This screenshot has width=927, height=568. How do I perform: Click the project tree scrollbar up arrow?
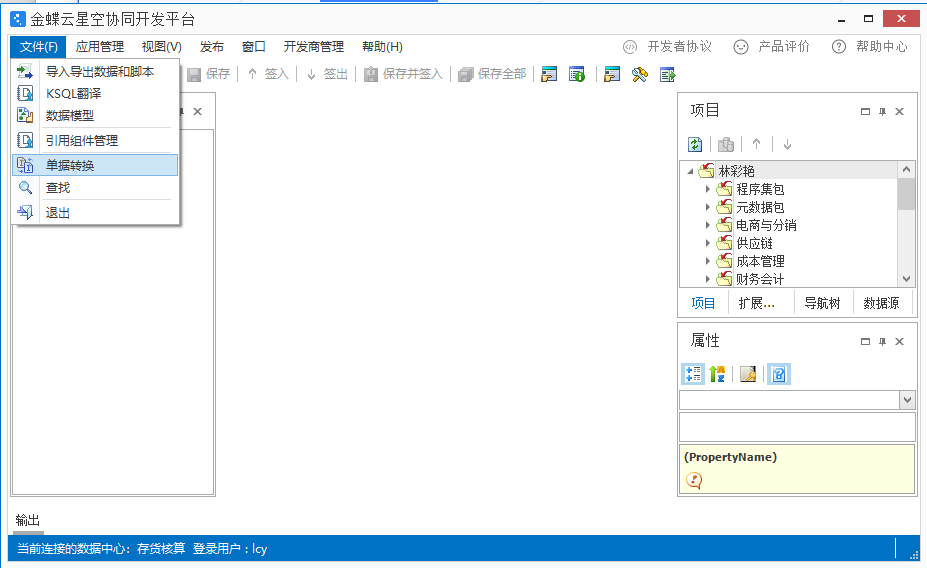906,170
